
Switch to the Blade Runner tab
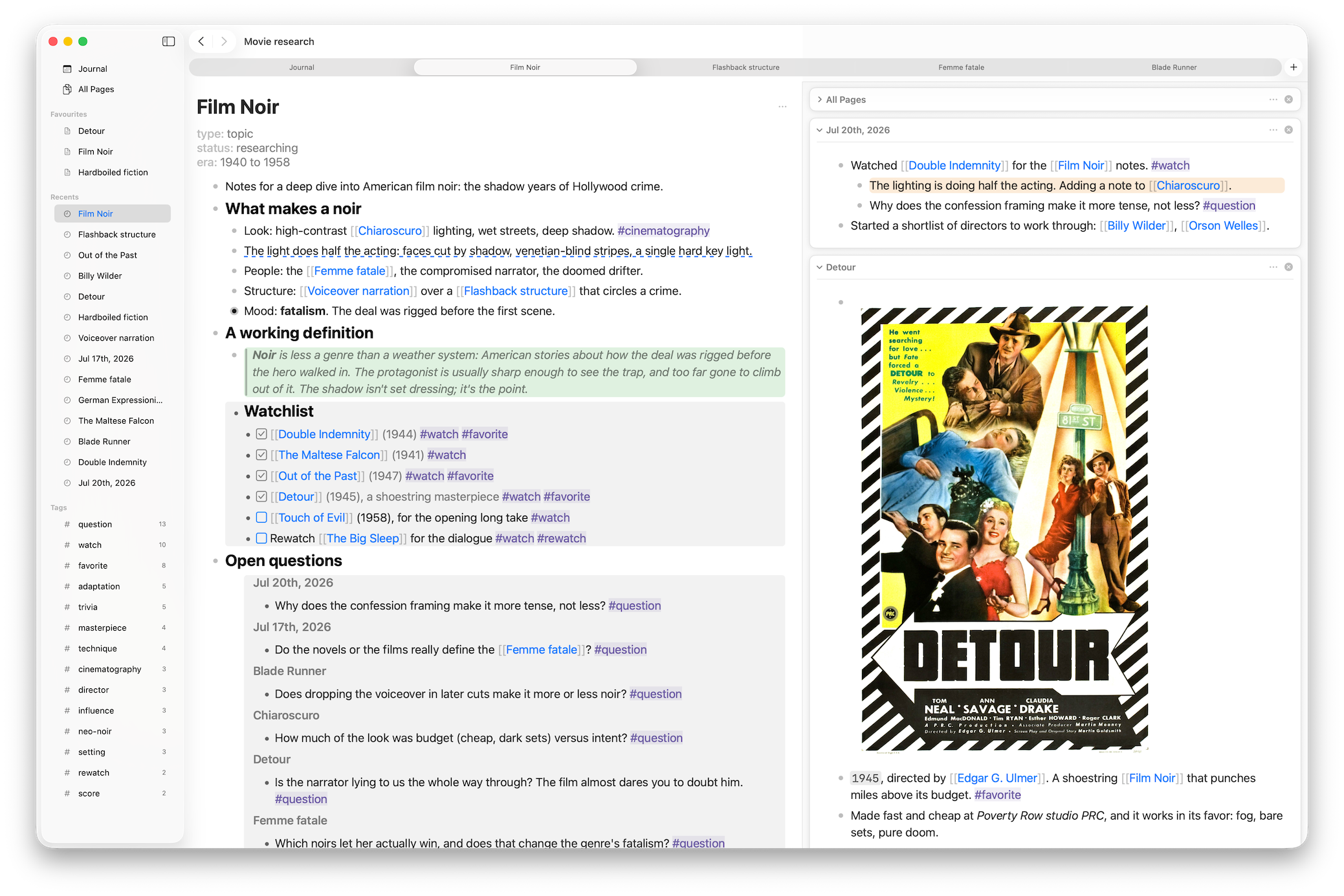coord(1174,67)
